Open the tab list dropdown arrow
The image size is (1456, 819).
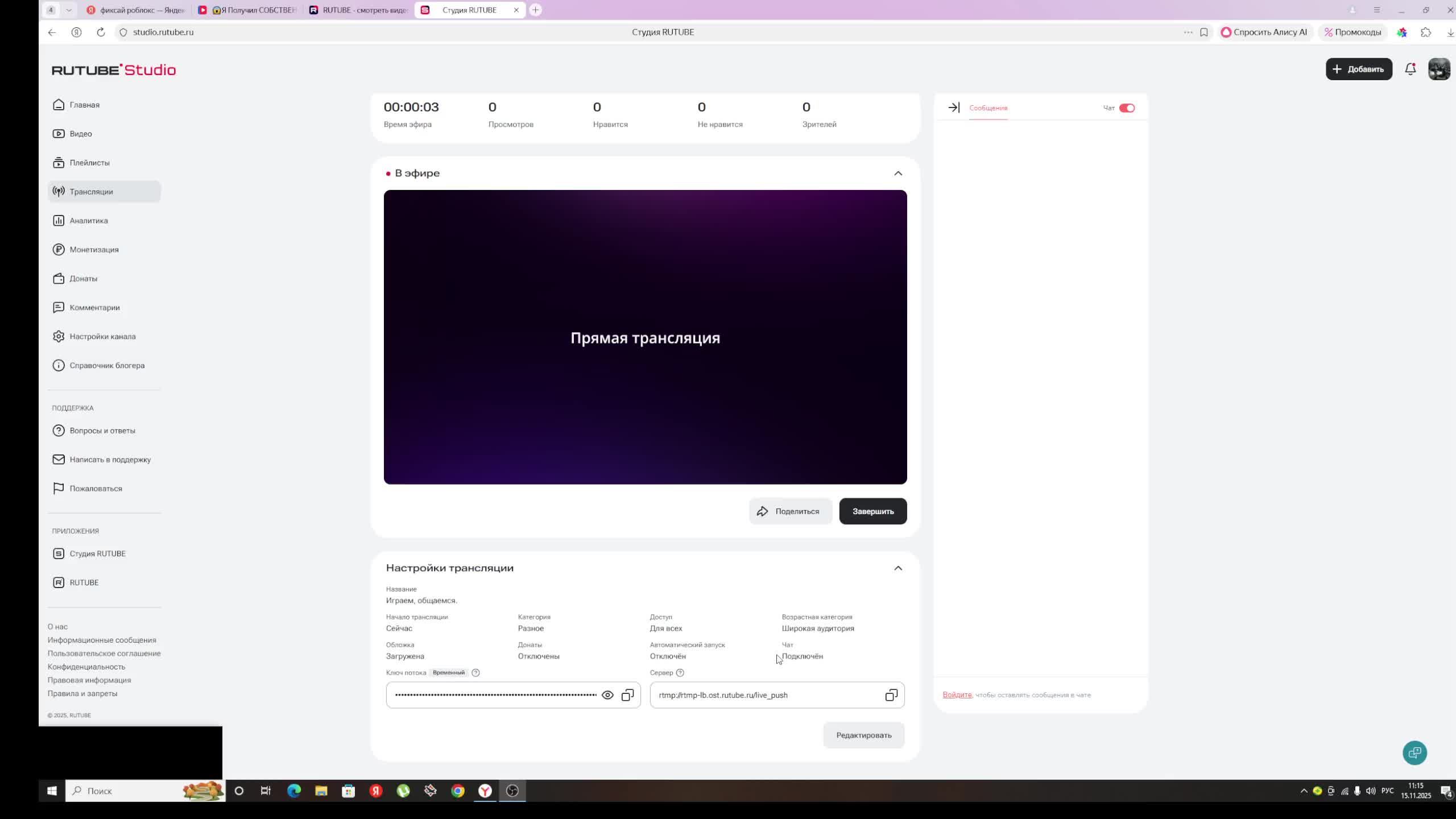[69, 10]
